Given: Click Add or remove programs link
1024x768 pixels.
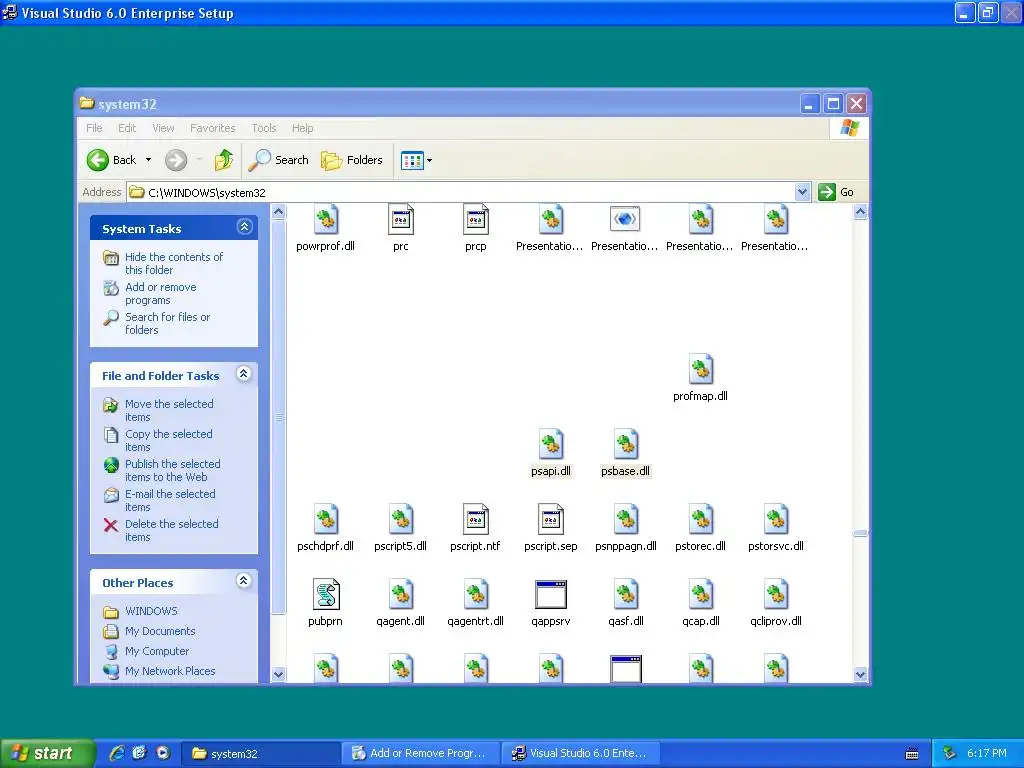Looking at the screenshot, I should 161,293.
